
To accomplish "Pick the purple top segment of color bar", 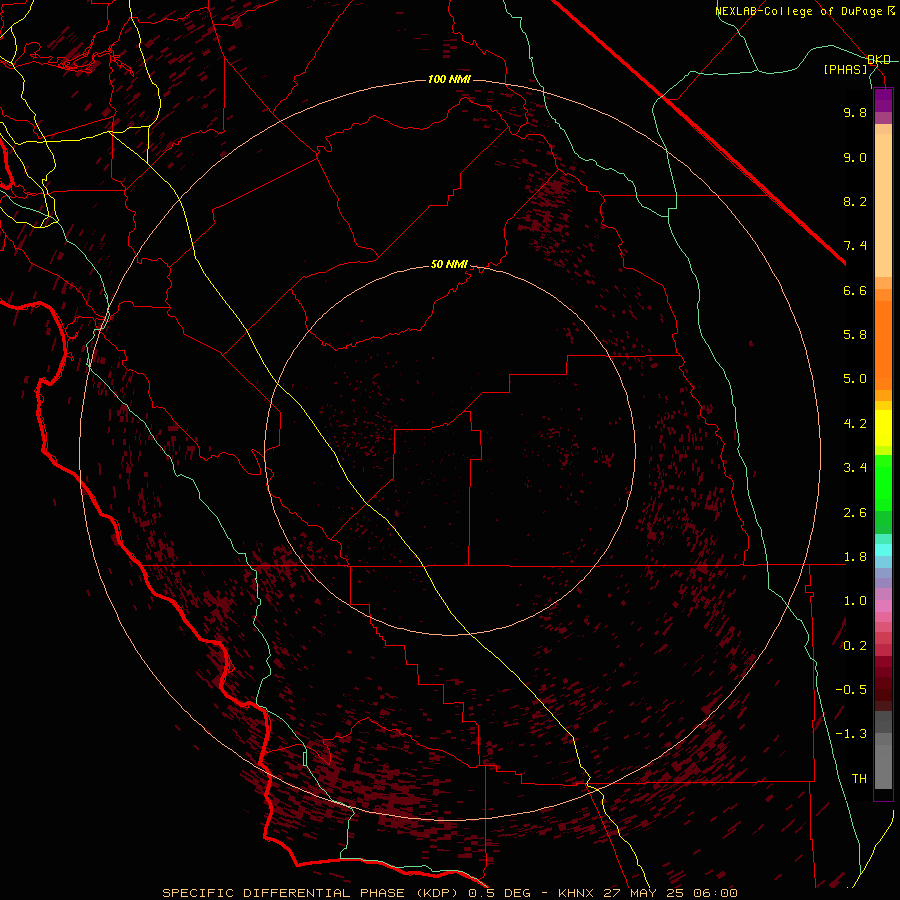I will click(883, 100).
